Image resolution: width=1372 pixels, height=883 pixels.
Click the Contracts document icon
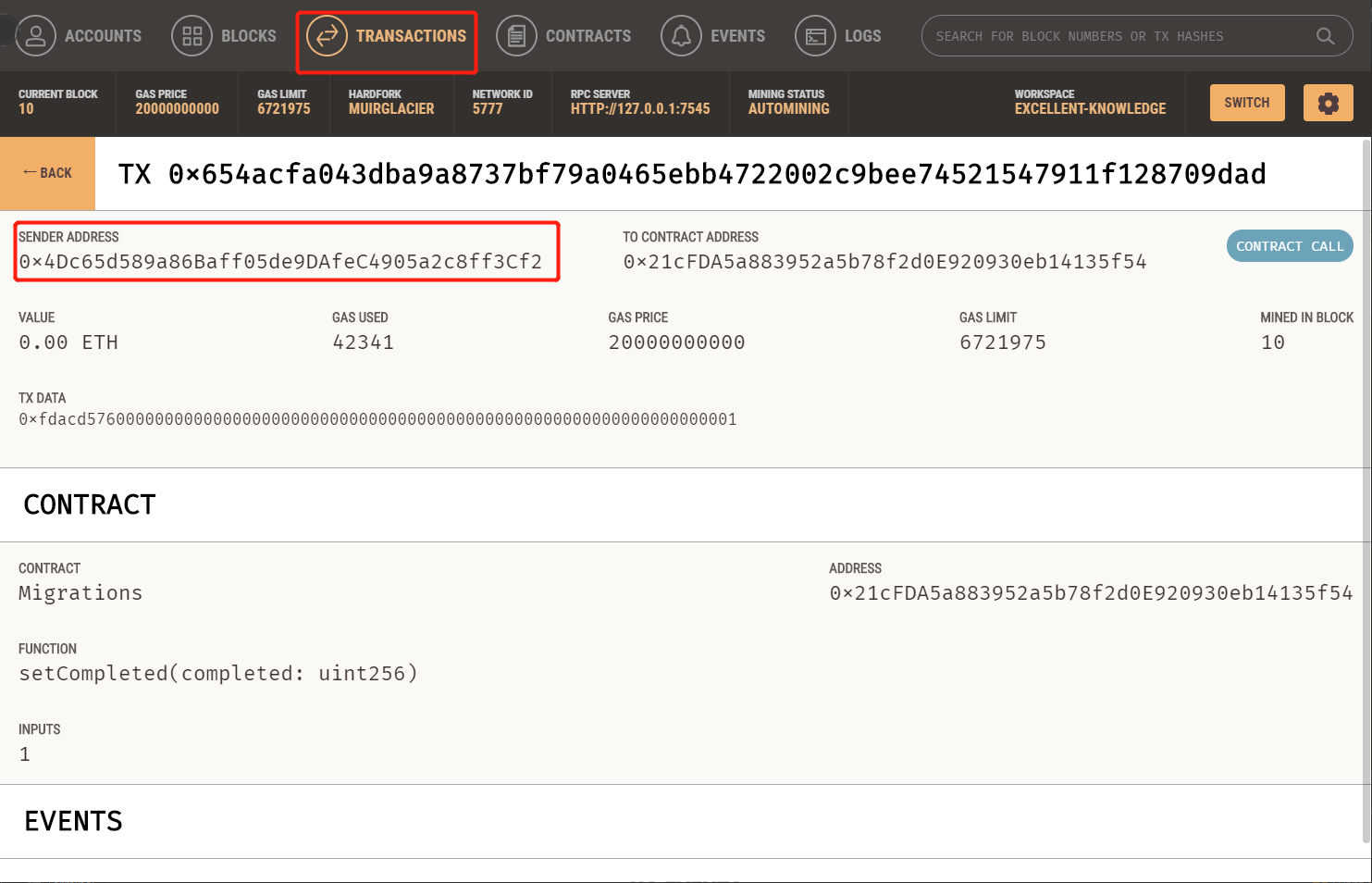[x=516, y=36]
